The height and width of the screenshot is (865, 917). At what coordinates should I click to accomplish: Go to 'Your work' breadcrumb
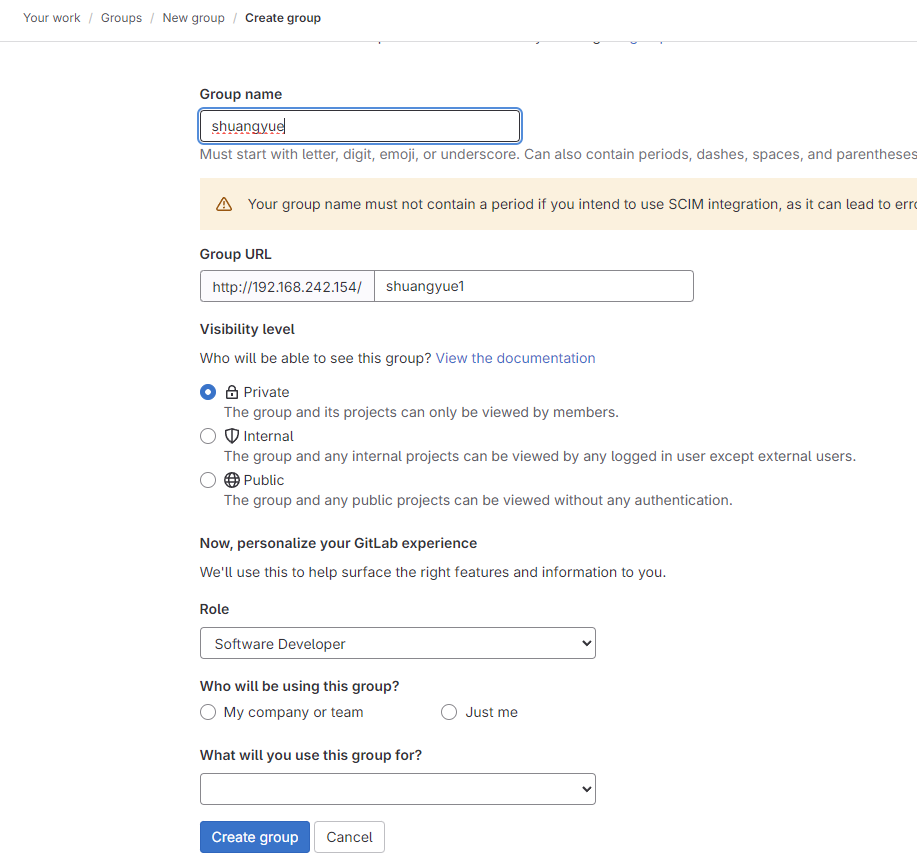tap(51, 18)
